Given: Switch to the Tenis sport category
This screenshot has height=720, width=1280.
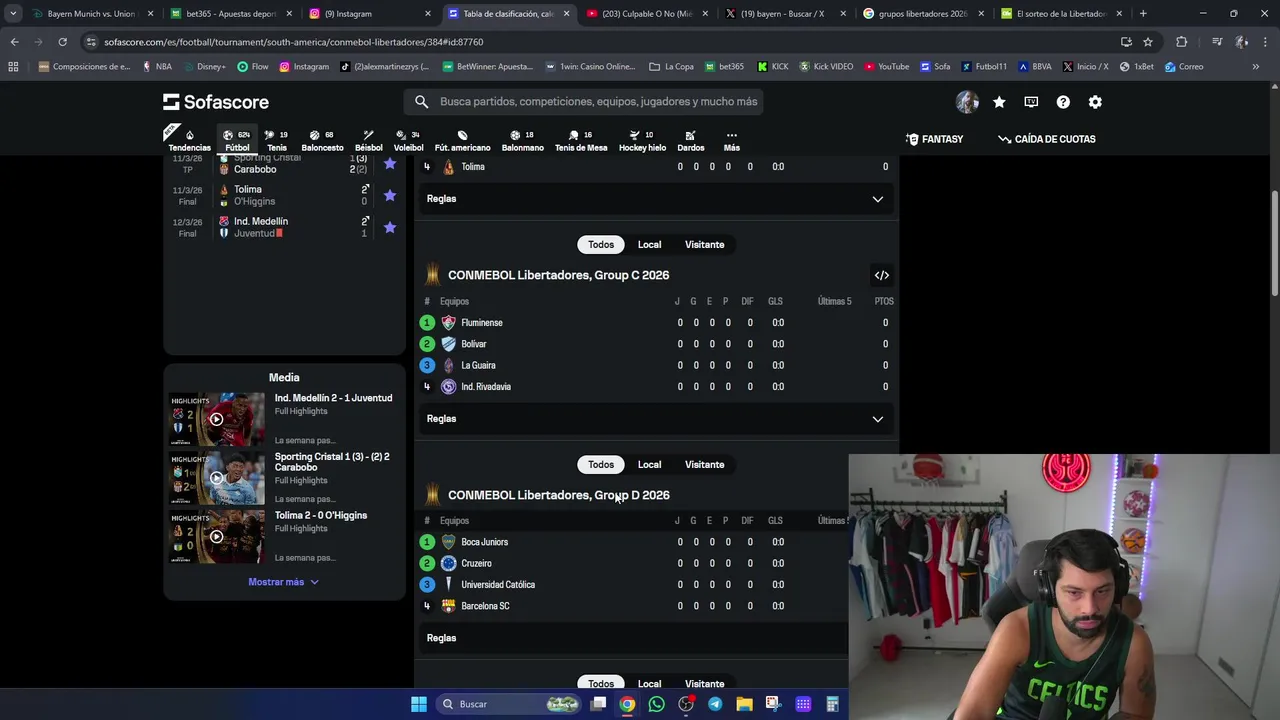Looking at the screenshot, I should point(277,140).
